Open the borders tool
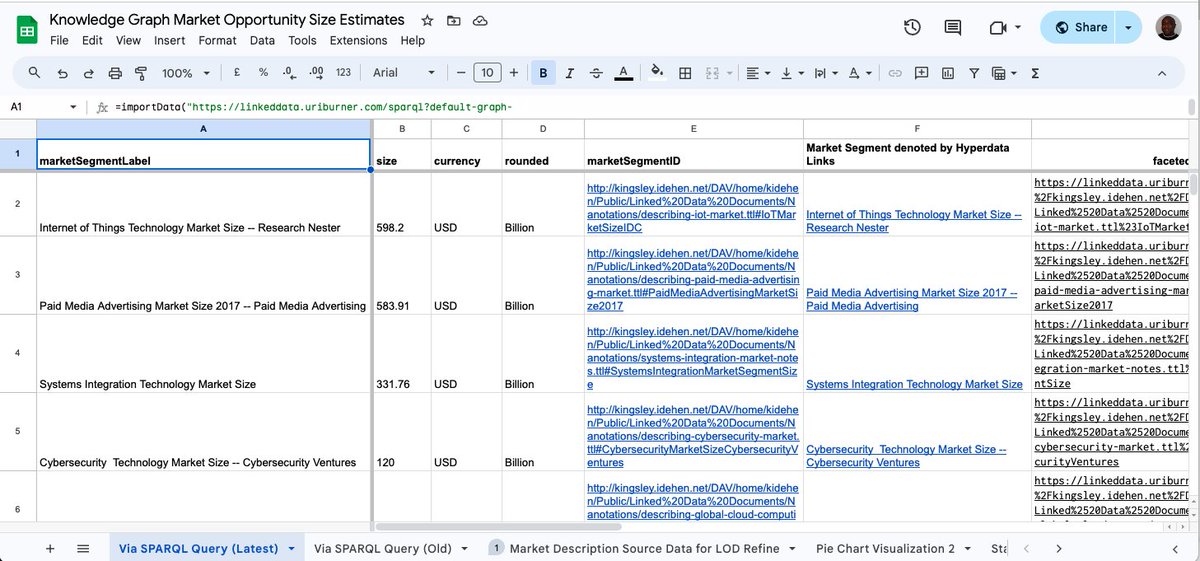 685,73
